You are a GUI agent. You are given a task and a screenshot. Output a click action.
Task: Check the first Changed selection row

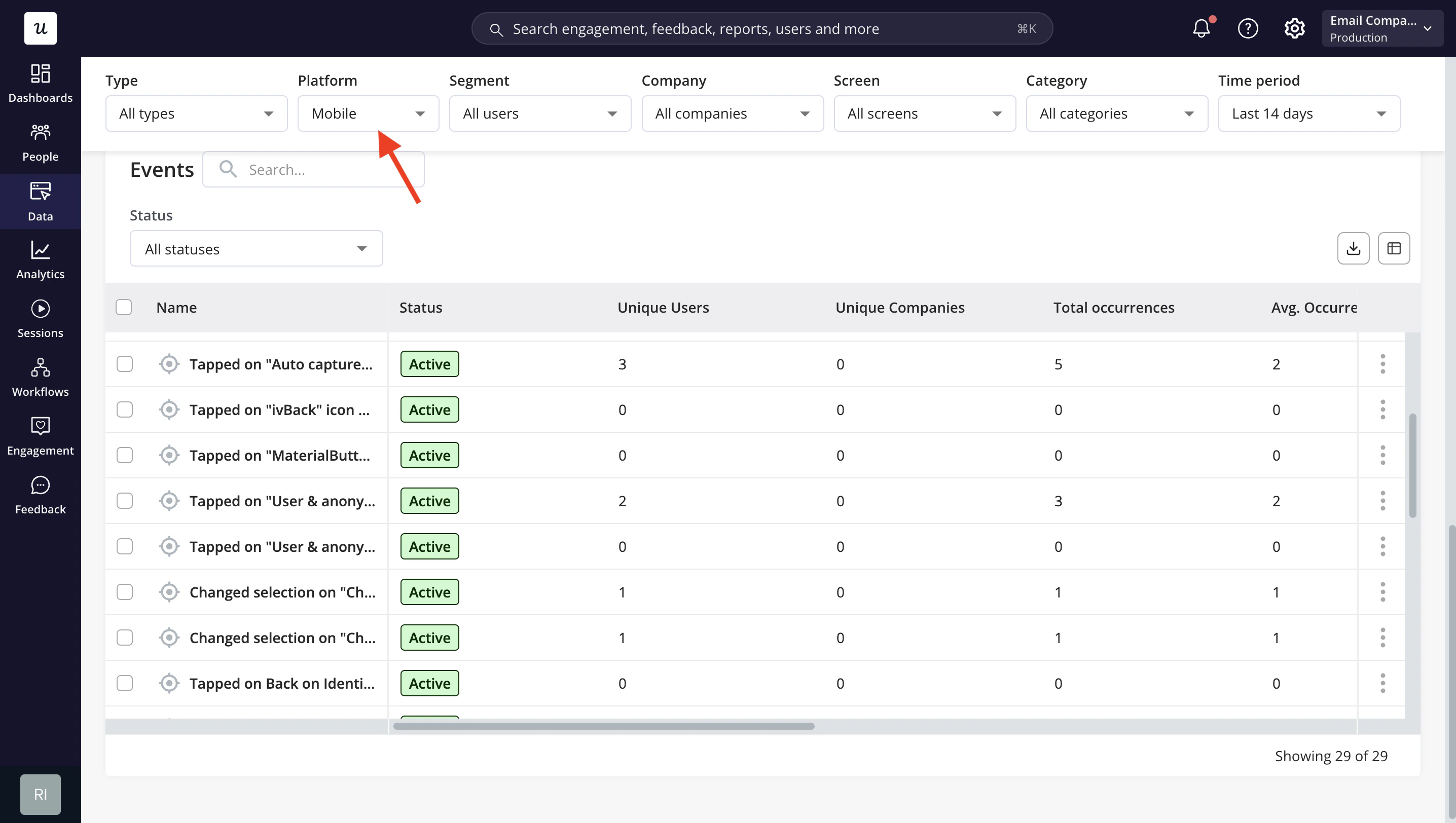coord(124,592)
